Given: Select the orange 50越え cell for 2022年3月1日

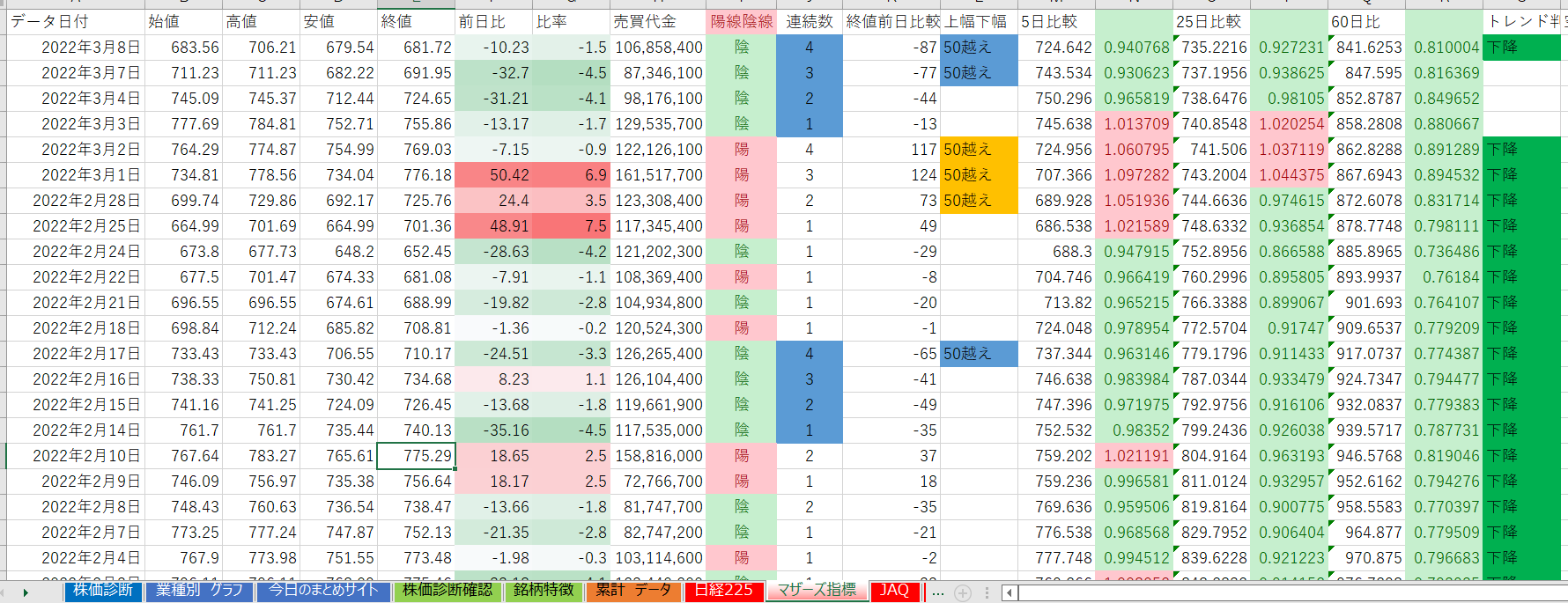Looking at the screenshot, I should (x=979, y=175).
